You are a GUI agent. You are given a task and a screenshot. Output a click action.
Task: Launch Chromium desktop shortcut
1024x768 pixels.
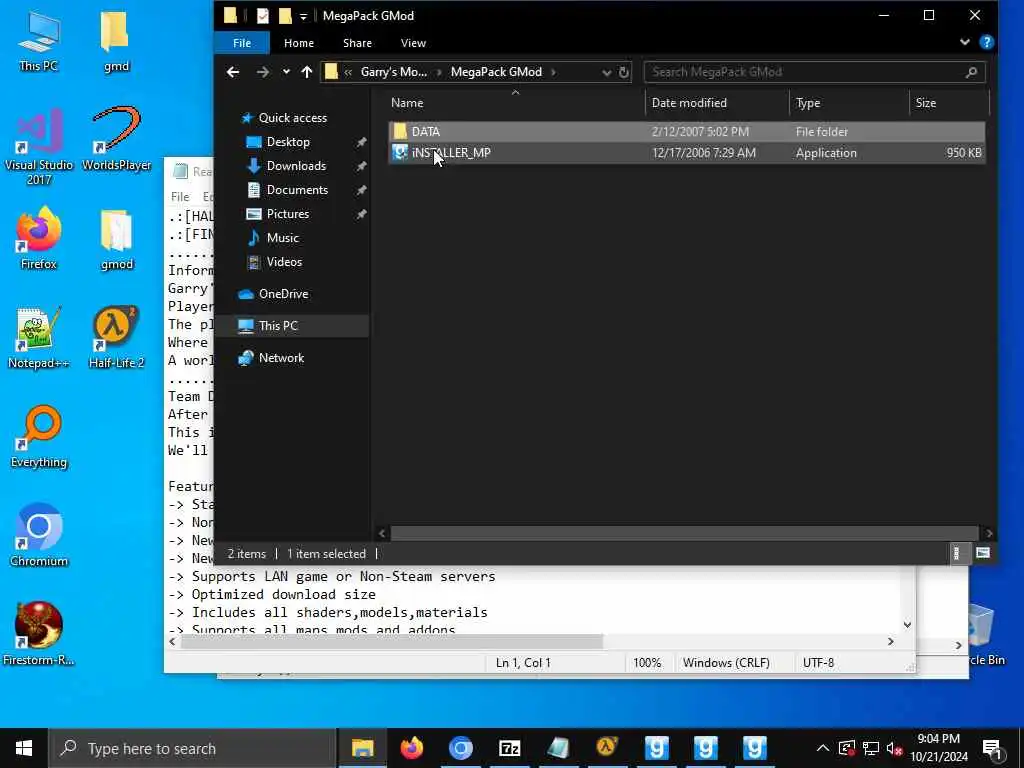[39, 536]
